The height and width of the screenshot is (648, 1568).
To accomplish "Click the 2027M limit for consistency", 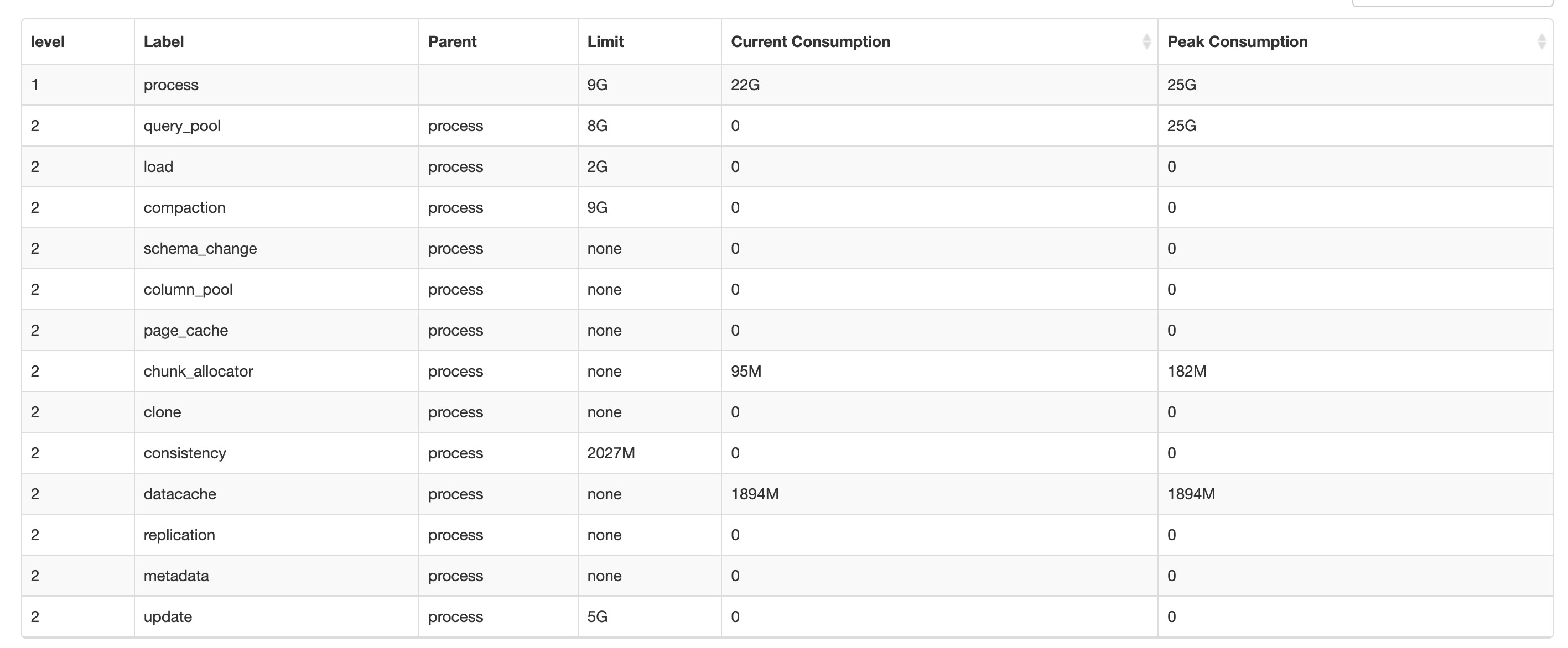I will [611, 453].
